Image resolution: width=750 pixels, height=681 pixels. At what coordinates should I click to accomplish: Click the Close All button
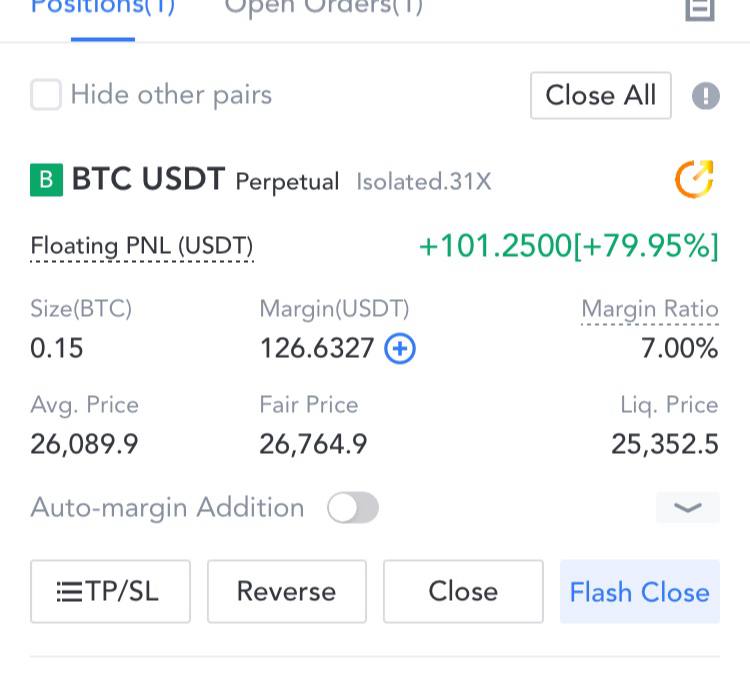(x=601, y=96)
